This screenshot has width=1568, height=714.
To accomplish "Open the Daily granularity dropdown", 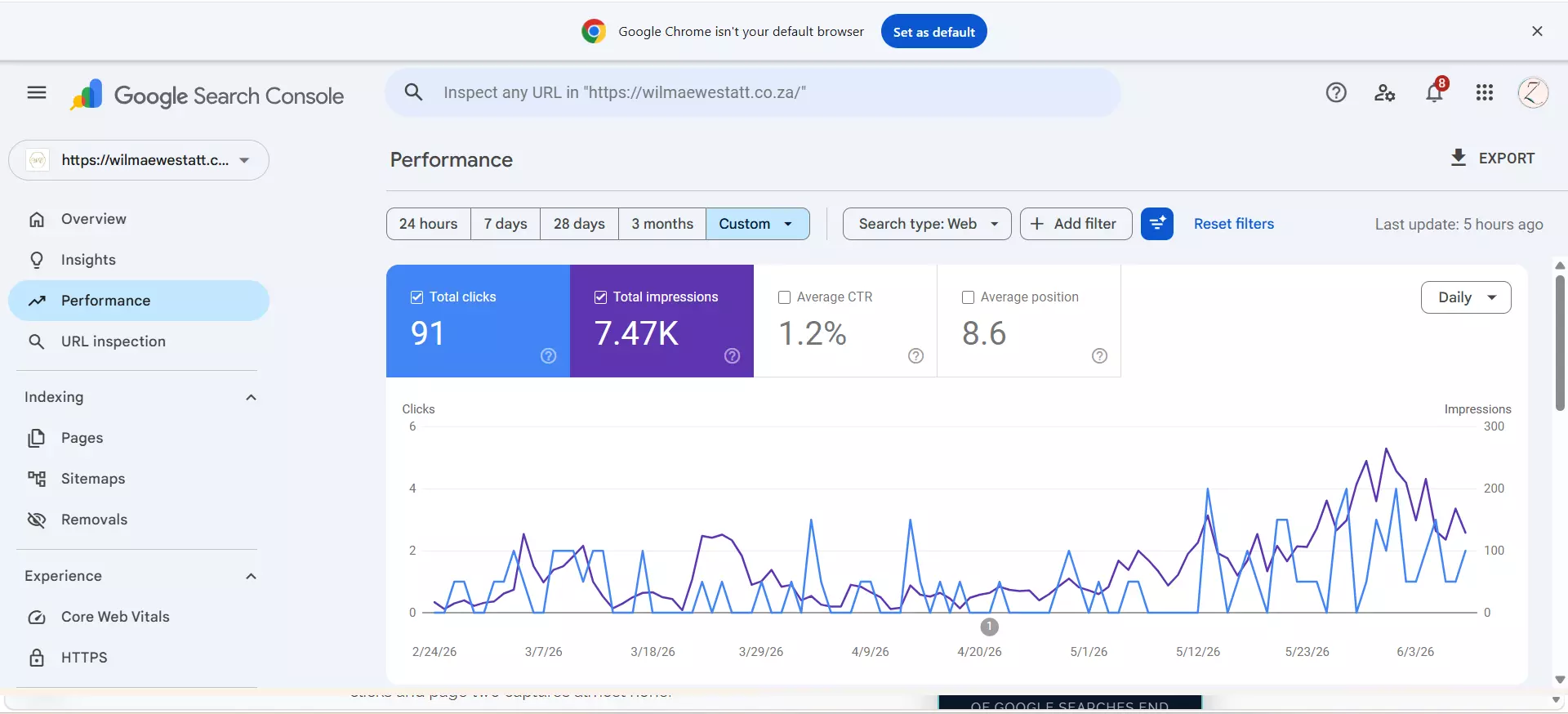I will 1466,297.
